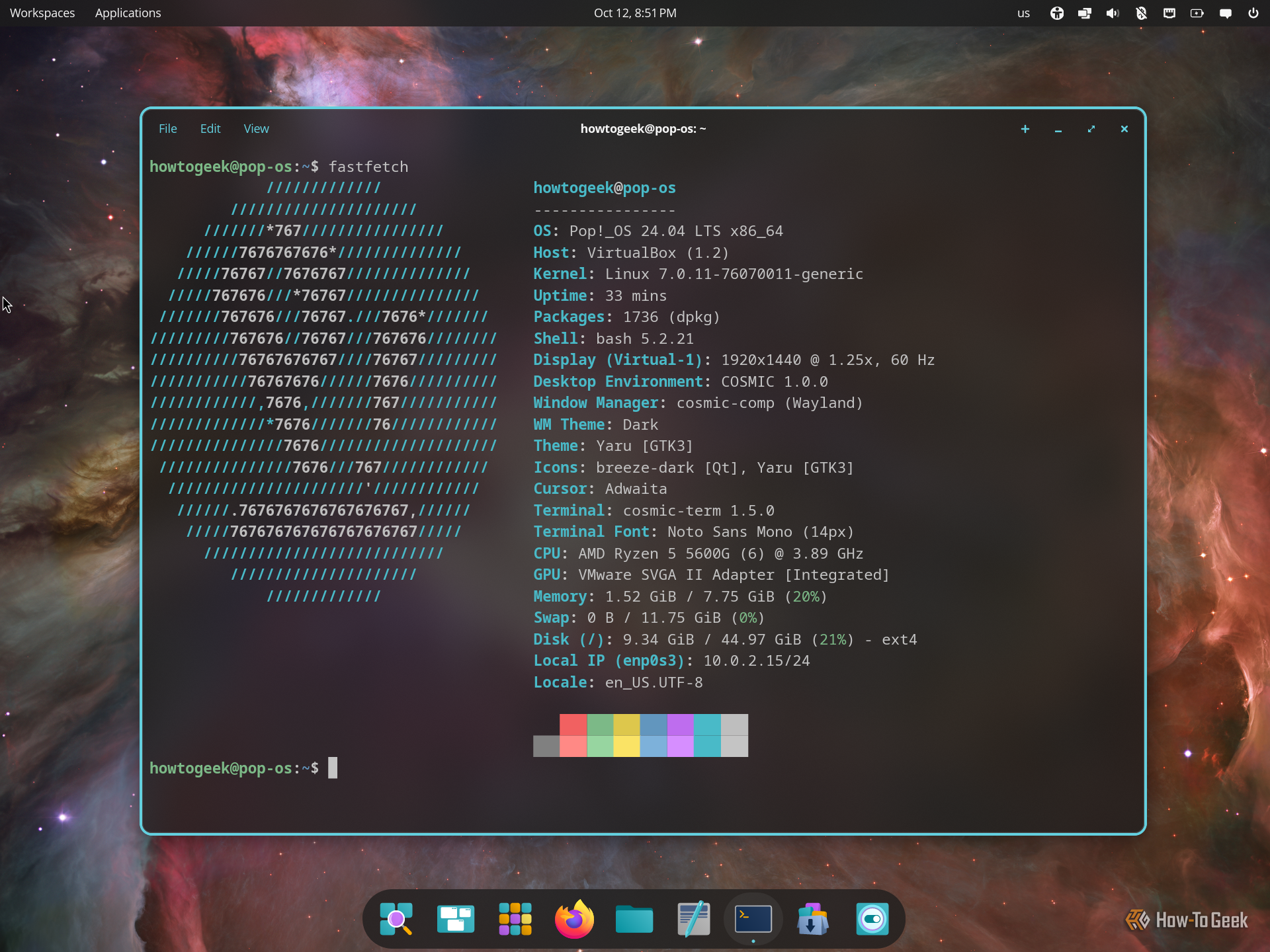Click the '10.0.2.15/24' local IP value

(757, 660)
